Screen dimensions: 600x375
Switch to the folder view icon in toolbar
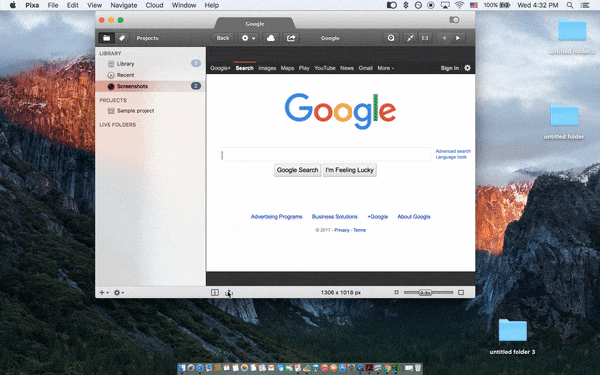coord(106,38)
